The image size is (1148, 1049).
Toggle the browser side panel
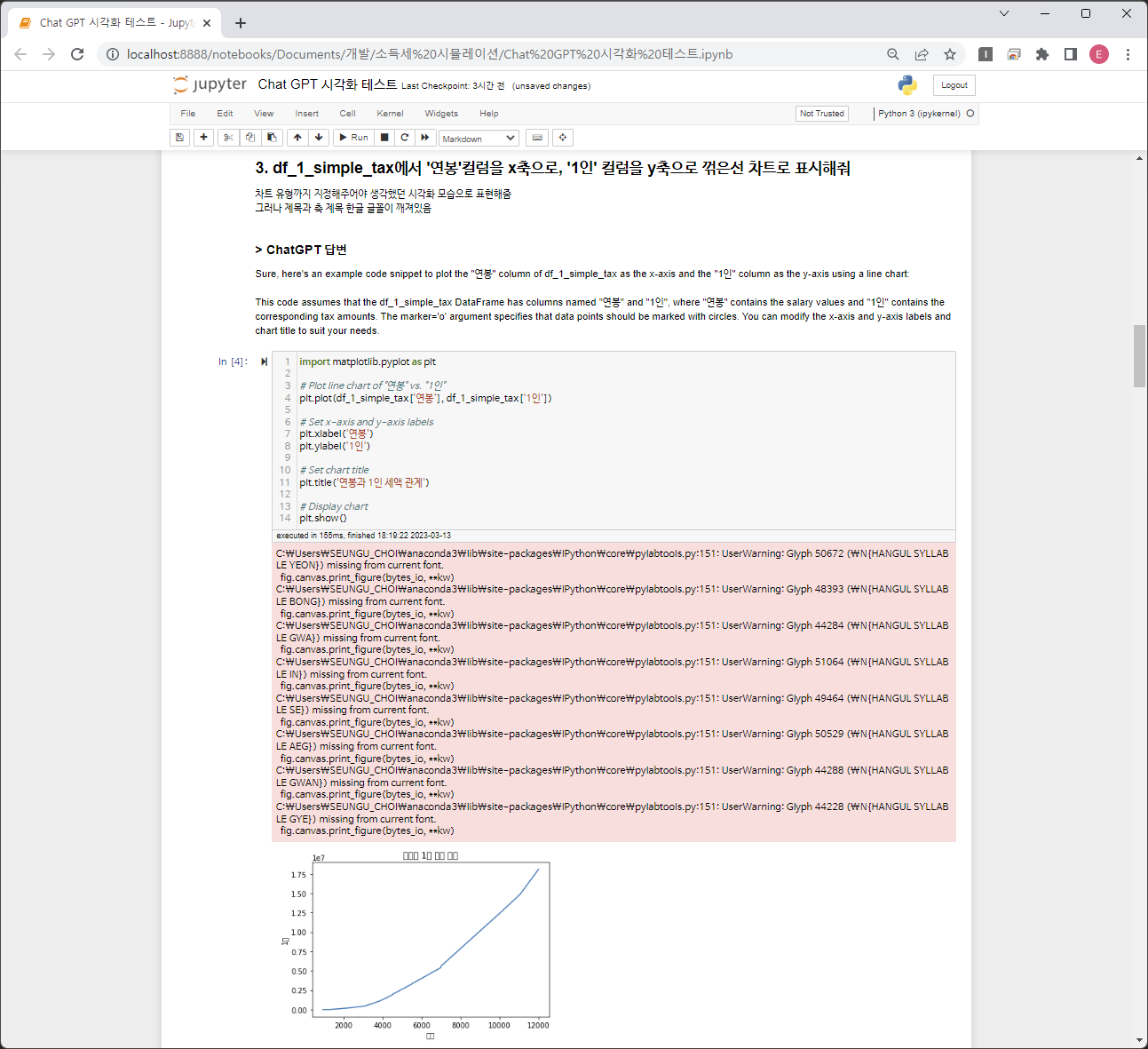click(1071, 54)
